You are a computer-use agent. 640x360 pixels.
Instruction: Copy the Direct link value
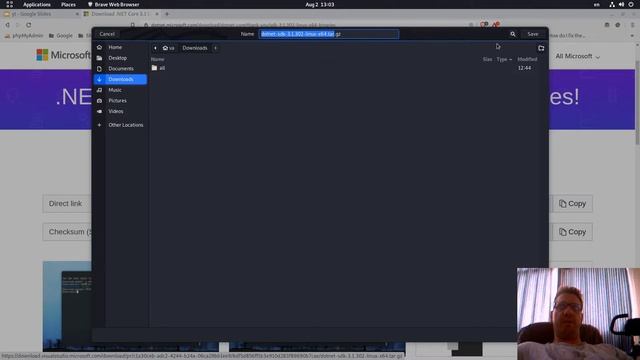[572, 204]
